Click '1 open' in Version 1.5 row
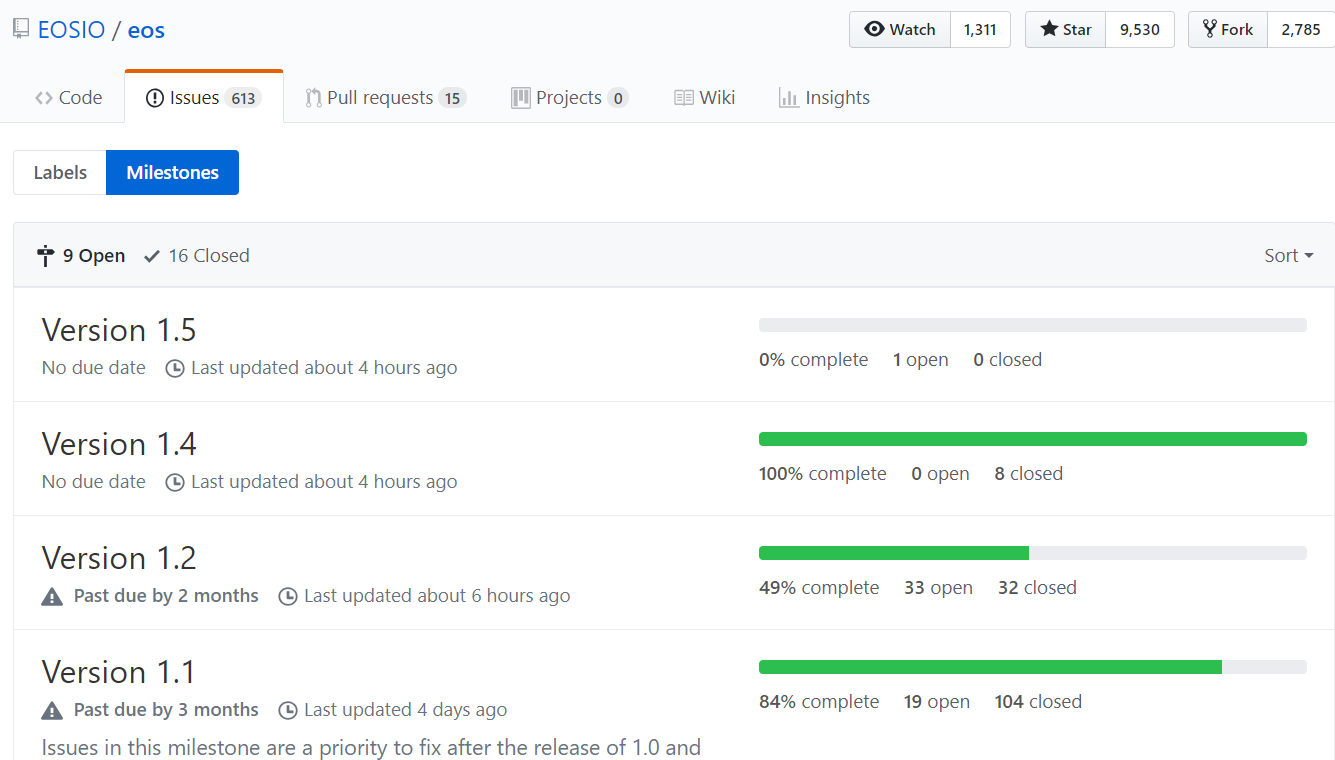 (x=921, y=360)
